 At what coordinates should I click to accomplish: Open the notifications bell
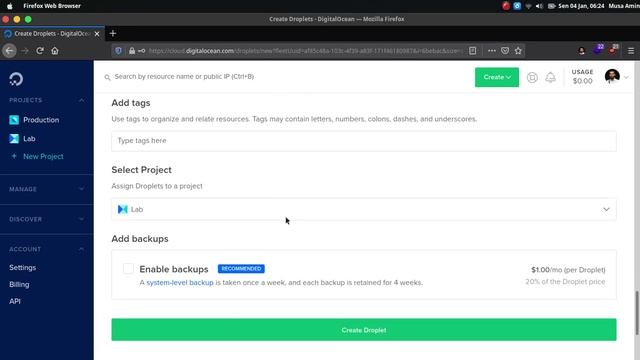click(550, 77)
